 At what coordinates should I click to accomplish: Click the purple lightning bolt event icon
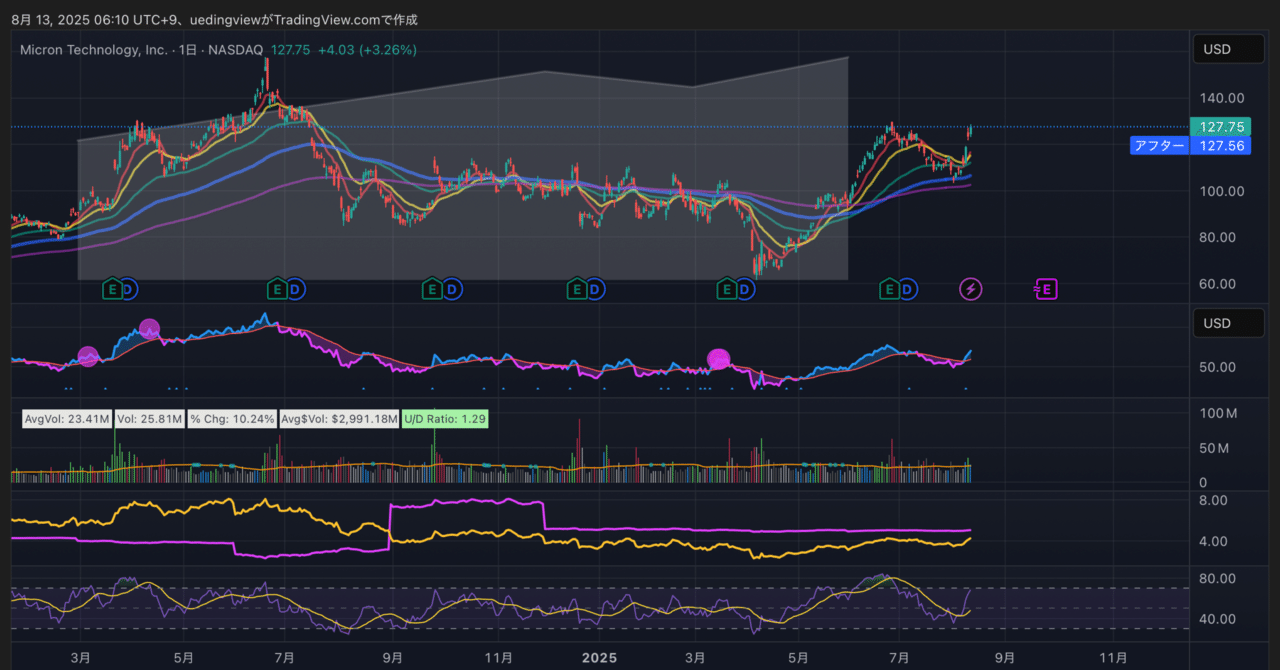click(970, 290)
